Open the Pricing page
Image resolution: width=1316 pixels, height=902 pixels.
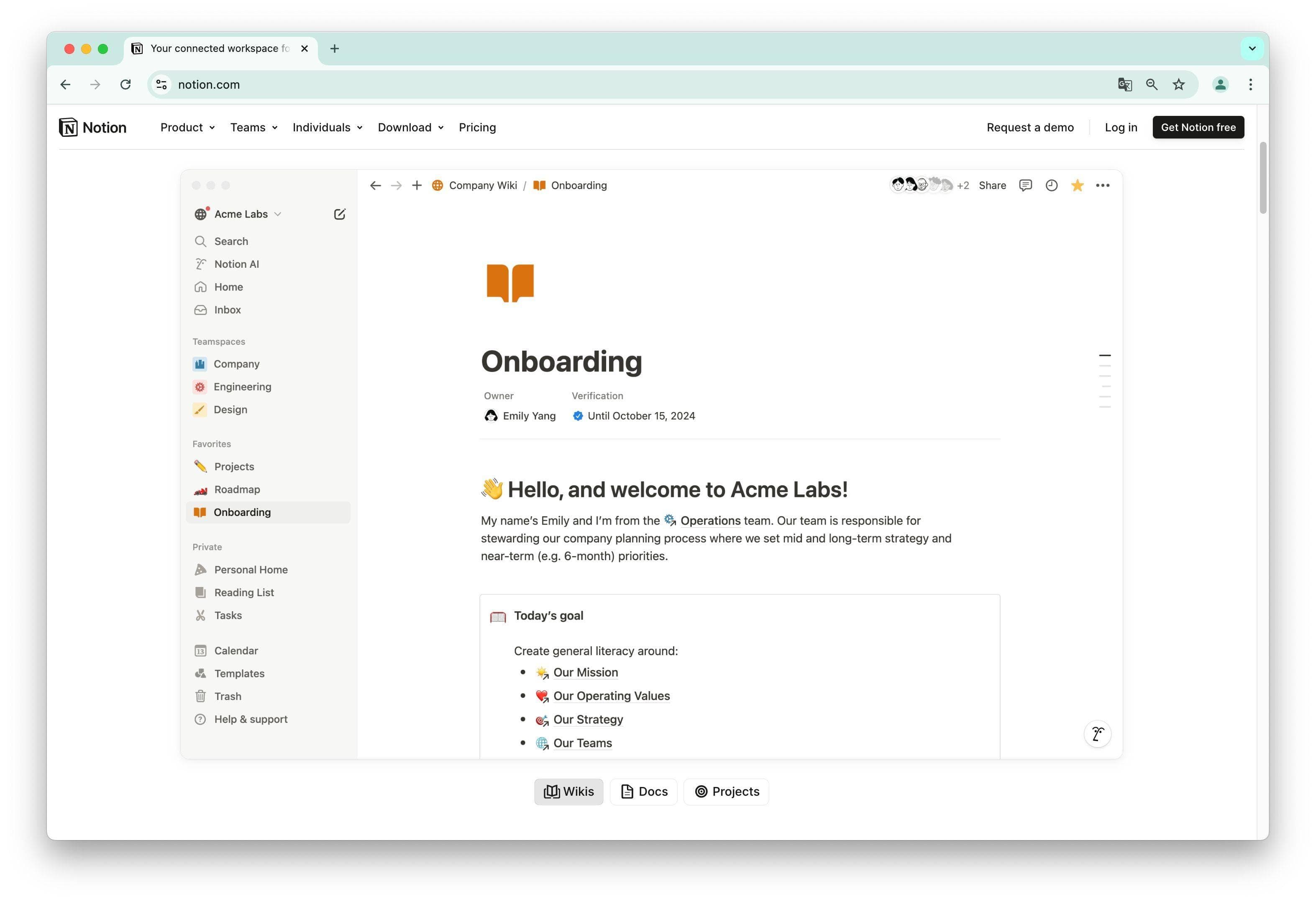pos(477,128)
